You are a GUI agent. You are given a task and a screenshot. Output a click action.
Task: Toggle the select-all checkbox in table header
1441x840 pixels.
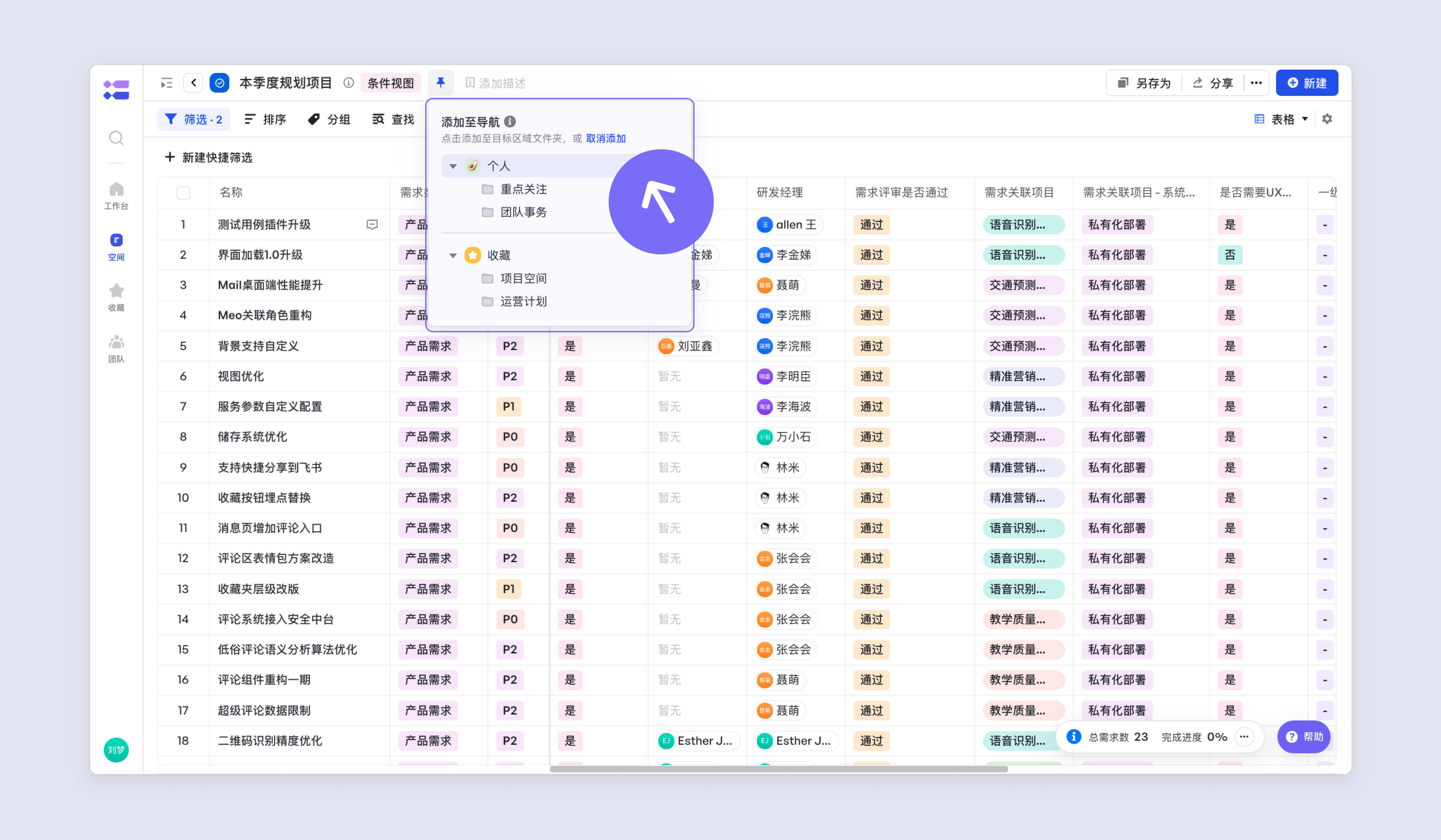click(183, 193)
